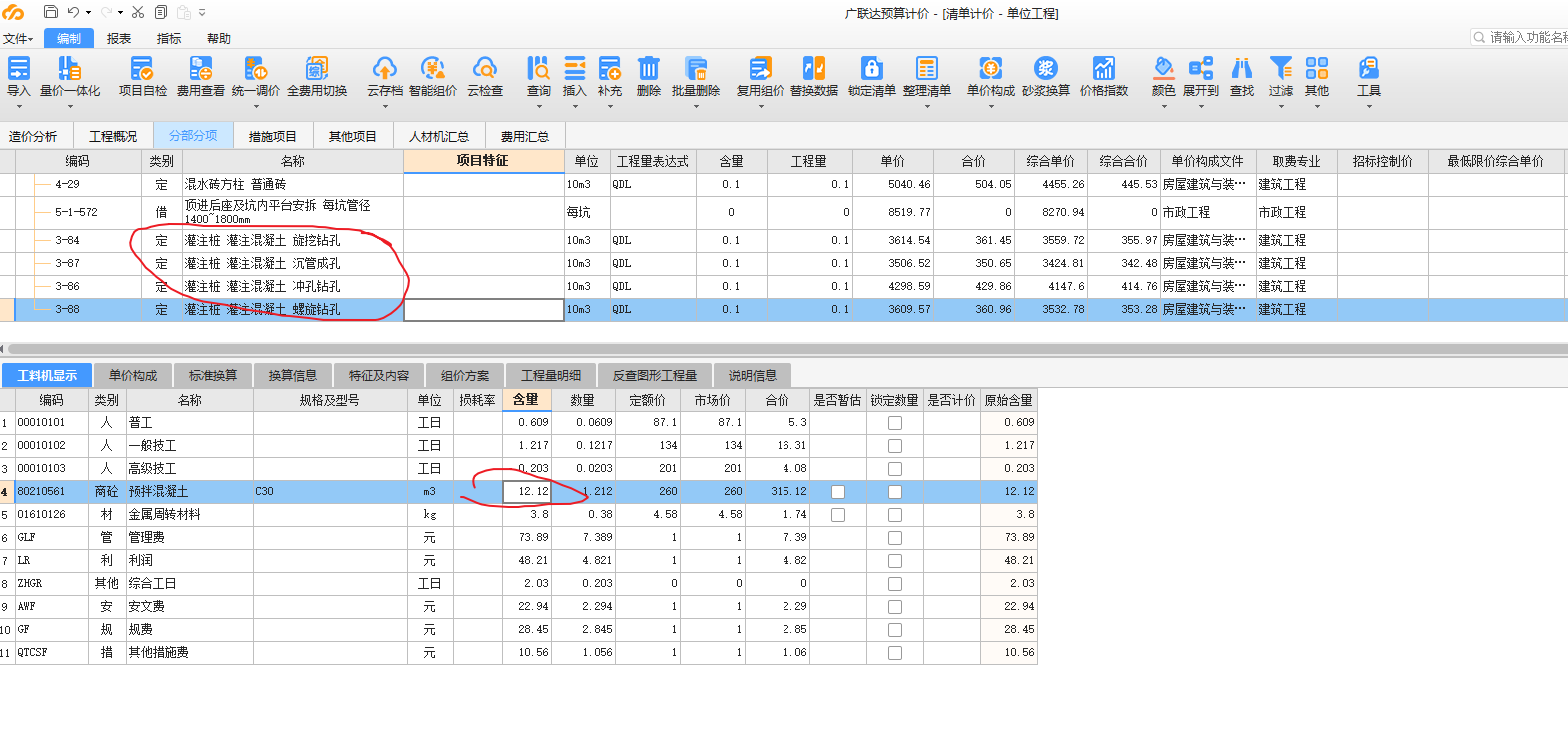Click the 删除 trash icon
This screenshot has height=735, width=1568.
pyautogui.click(x=648, y=68)
